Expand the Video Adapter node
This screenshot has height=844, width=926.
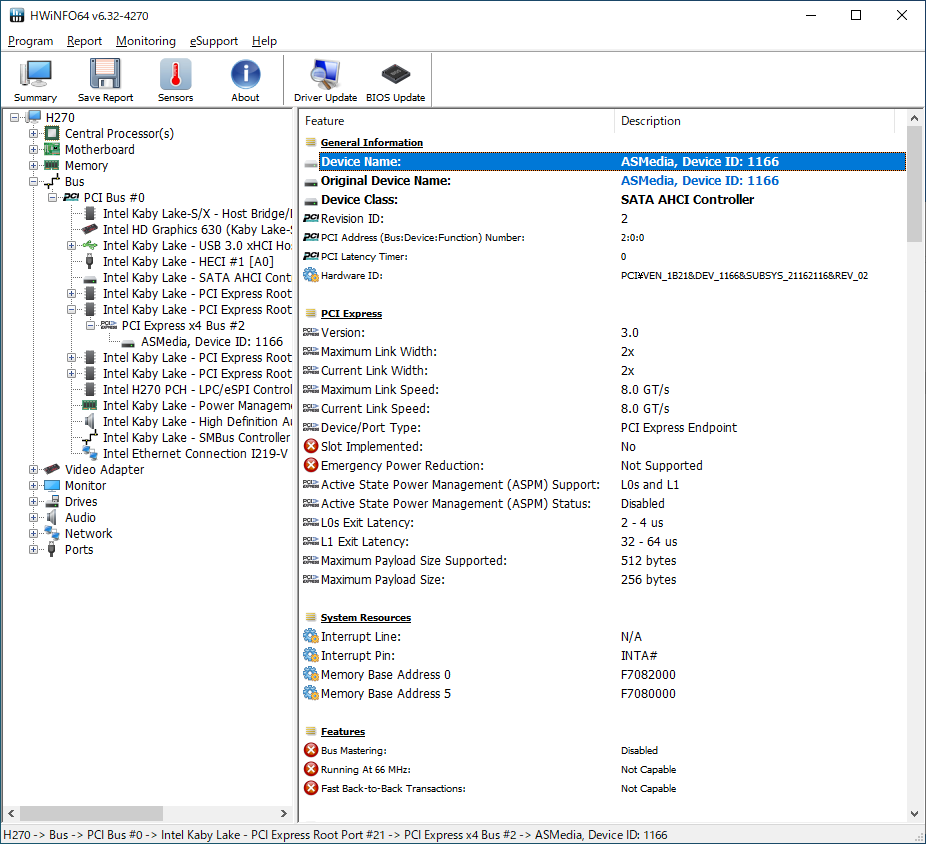(34, 470)
